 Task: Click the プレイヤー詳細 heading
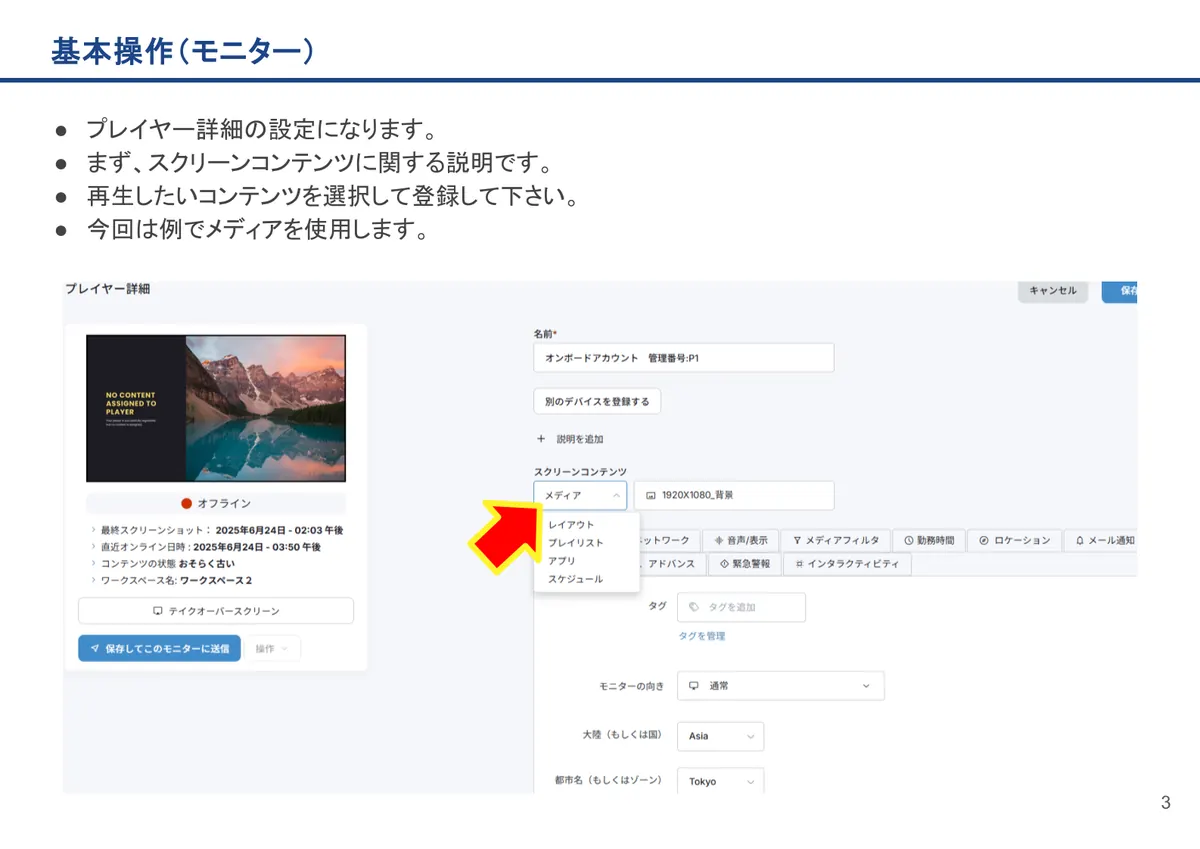click(x=107, y=289)
